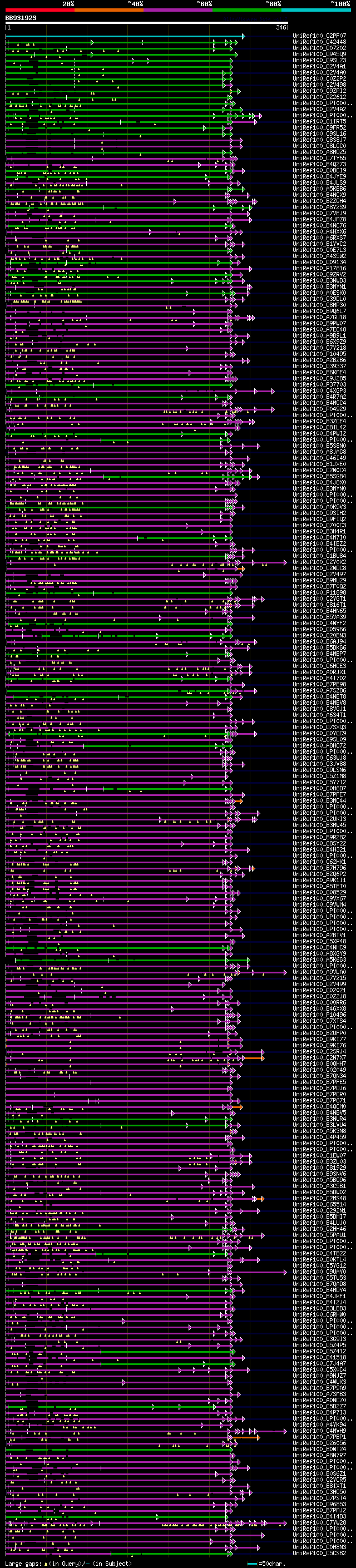
Task: Open hit UniRef100_Q07202
Action: click(319, 48)
